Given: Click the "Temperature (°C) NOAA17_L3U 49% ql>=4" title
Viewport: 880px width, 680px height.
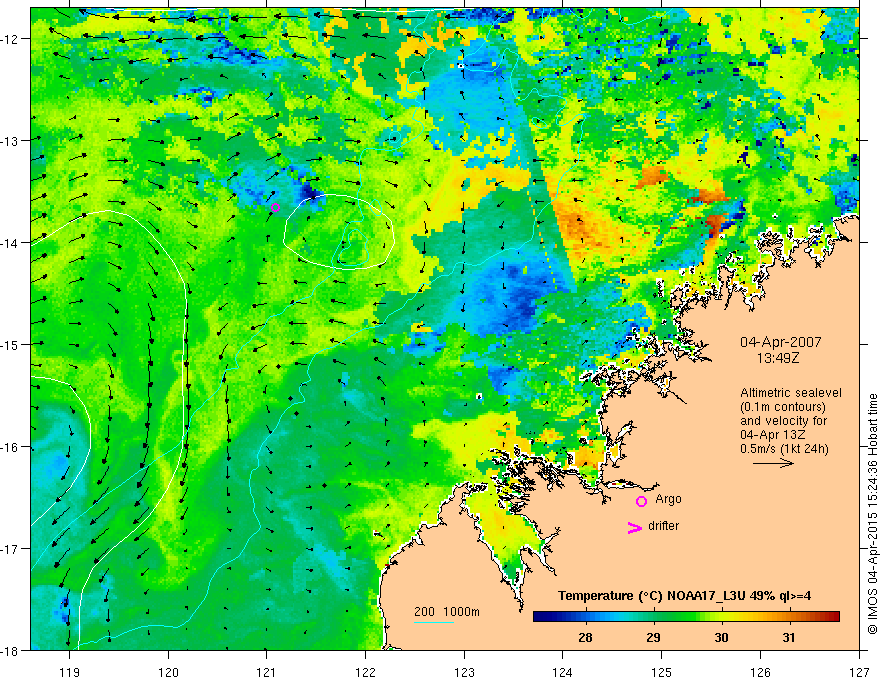Looking at the screenshot, I should tap(684, 596).
